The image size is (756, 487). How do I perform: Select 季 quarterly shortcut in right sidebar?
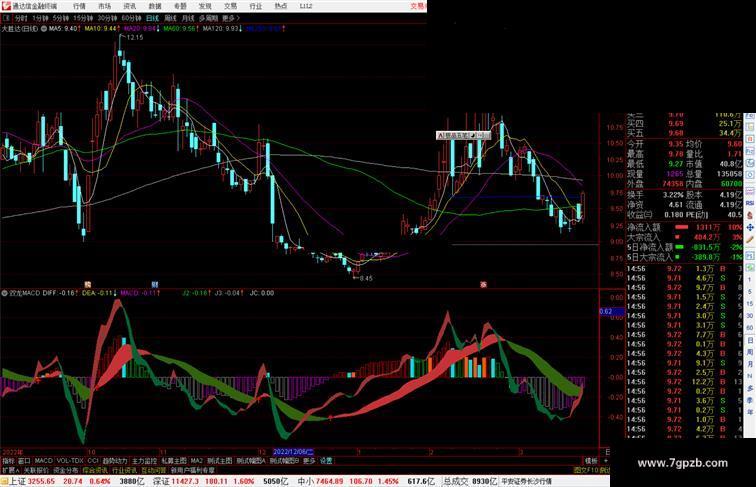(750, 400)
